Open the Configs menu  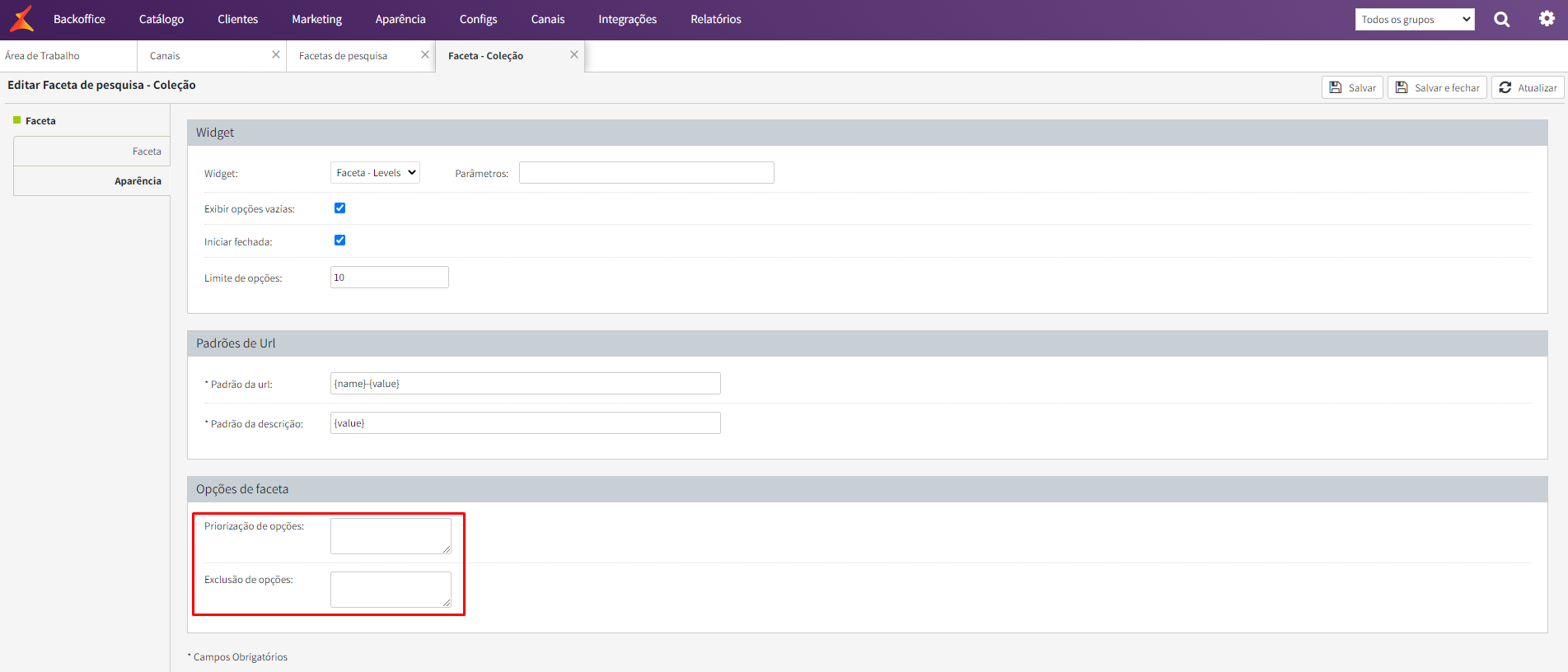pyautogui.click(x=478, y=19)
